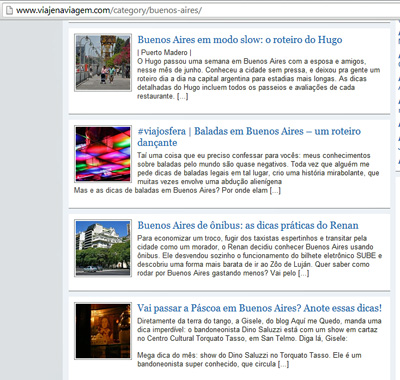Click the colorful dance floor thumbnail
This screenshot has height=380, width=400.
(x=103, y=154)
